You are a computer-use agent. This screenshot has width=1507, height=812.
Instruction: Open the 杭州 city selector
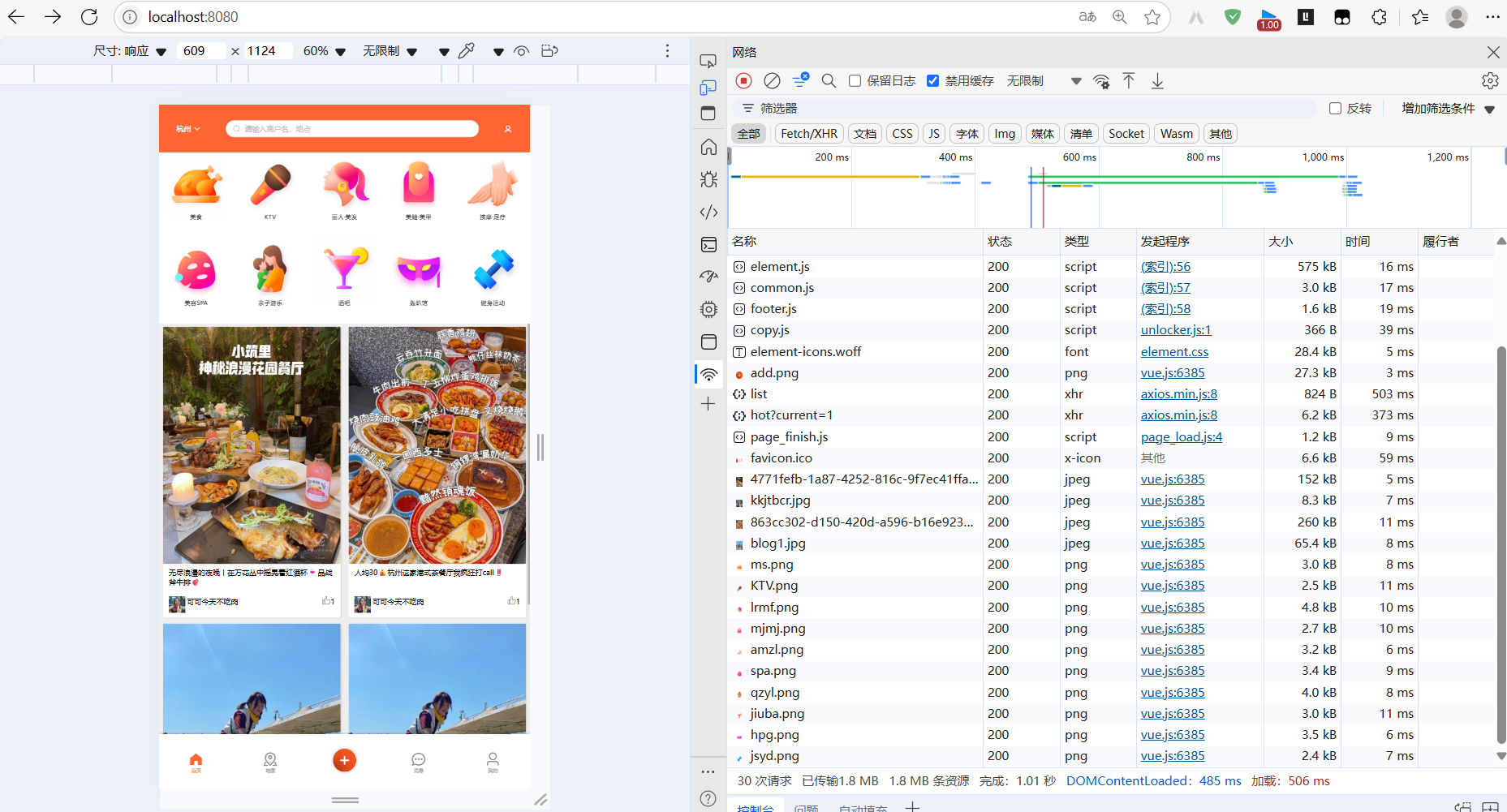188,129
